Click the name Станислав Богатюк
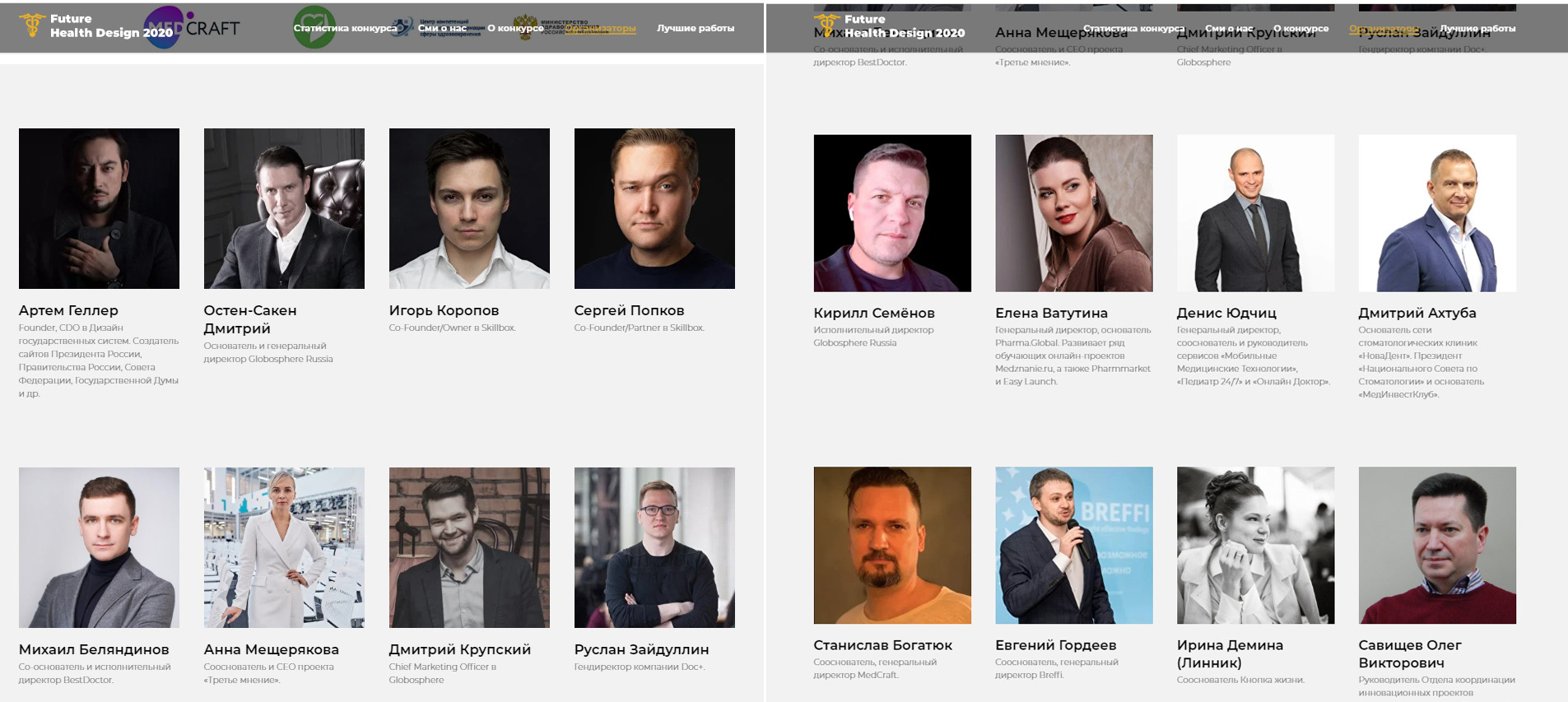Screen dimensions: 1568x702 pos(883,645)
